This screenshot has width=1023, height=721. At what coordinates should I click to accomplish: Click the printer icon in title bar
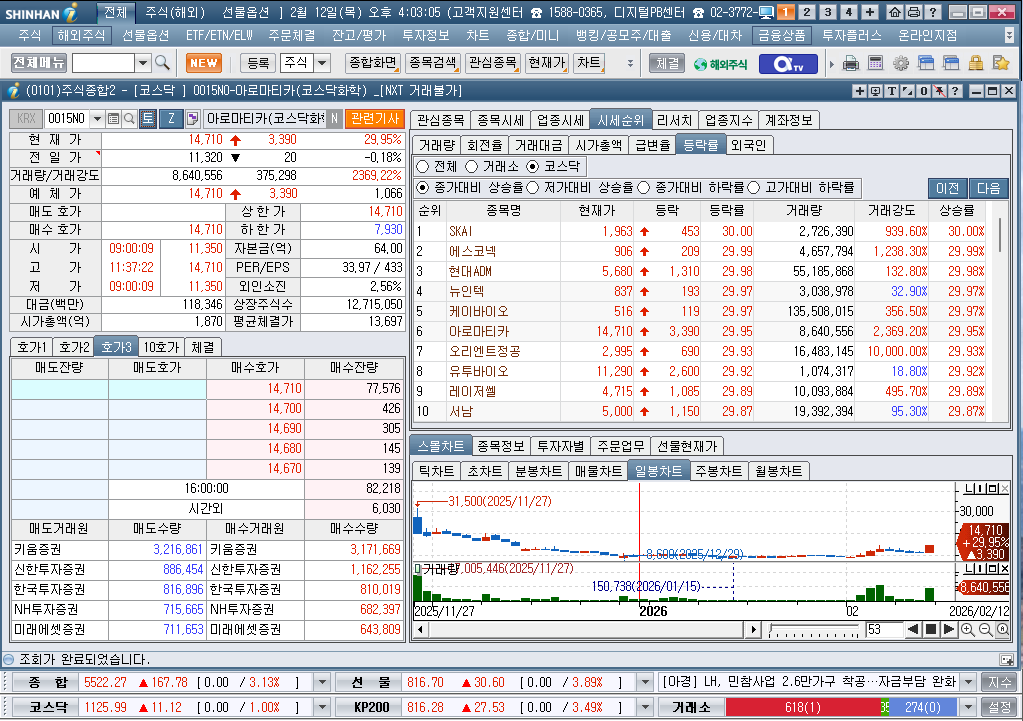coord(914,12)
